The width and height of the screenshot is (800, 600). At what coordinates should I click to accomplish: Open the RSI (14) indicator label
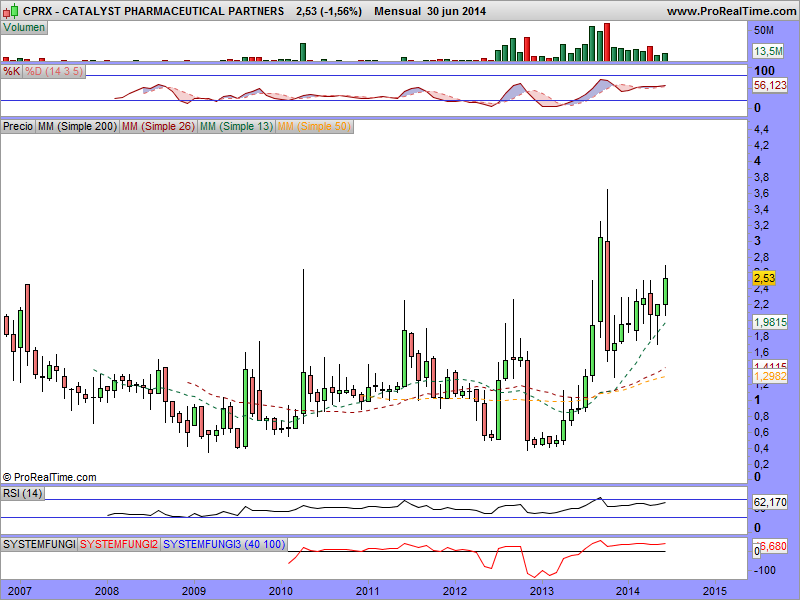(22, 493)
